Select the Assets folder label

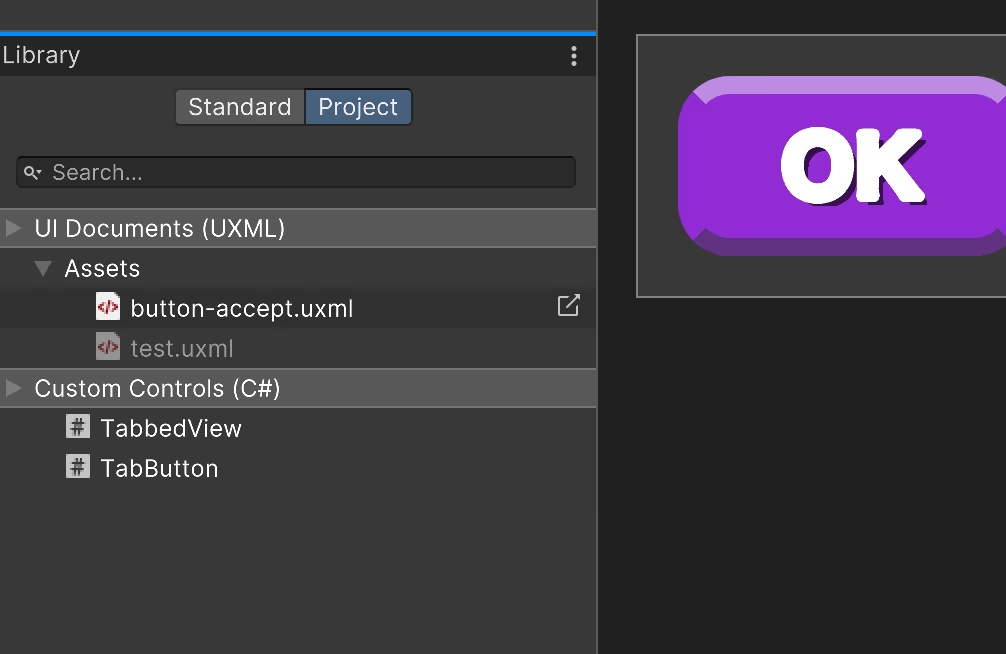(x=102, y=268)
